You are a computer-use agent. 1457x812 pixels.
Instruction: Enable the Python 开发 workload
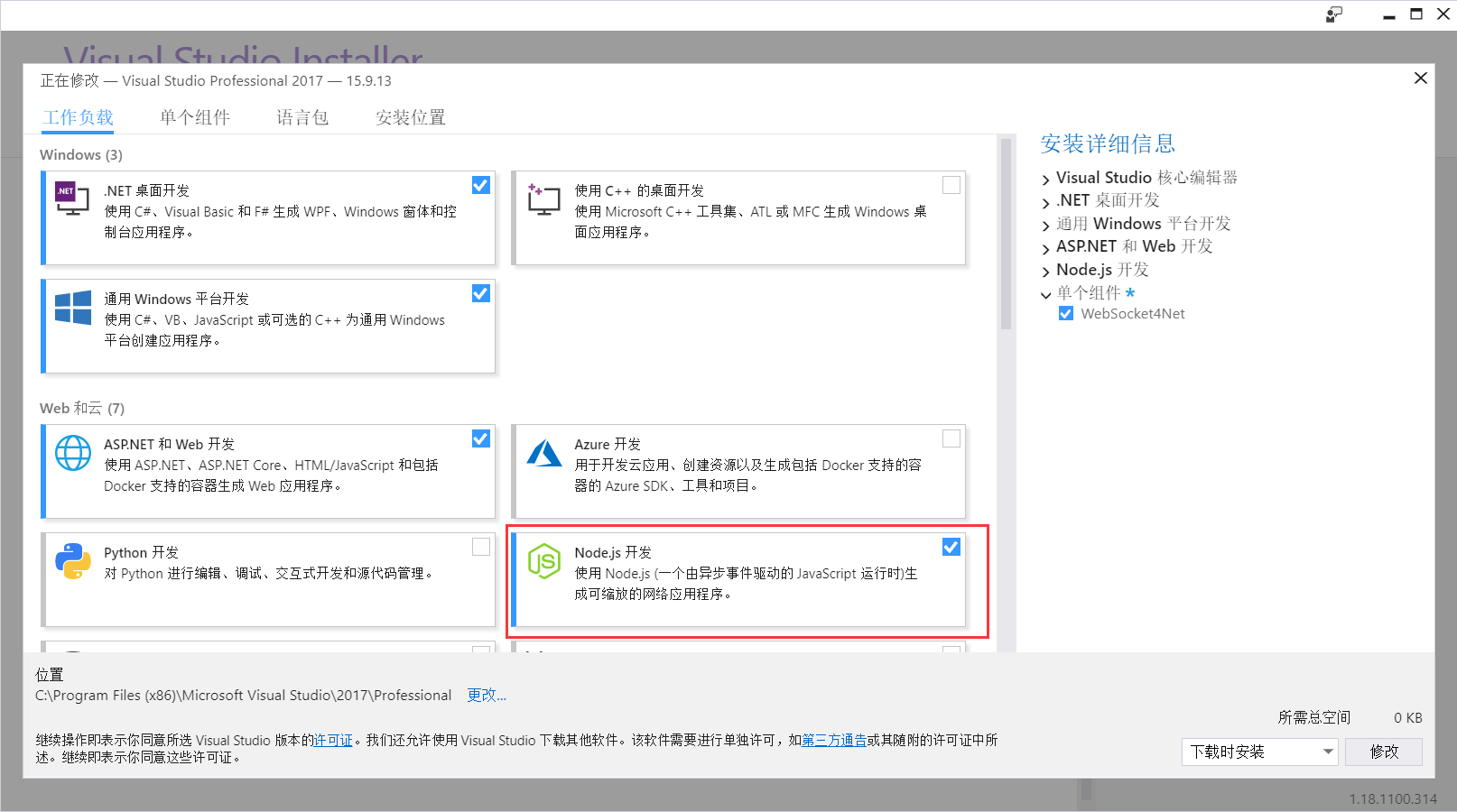480,547
